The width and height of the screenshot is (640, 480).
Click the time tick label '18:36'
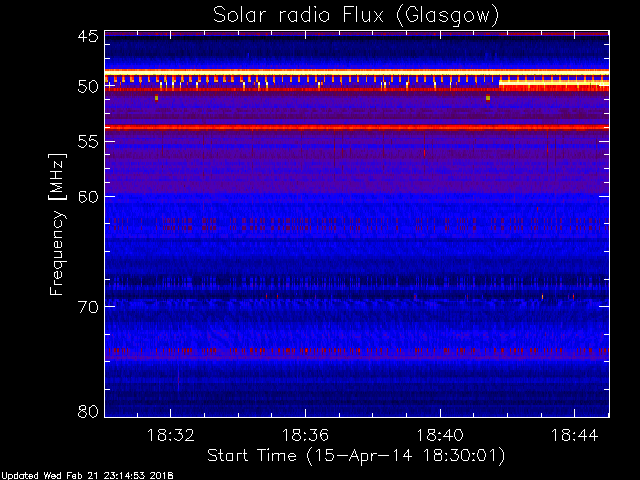coord(305,435)
